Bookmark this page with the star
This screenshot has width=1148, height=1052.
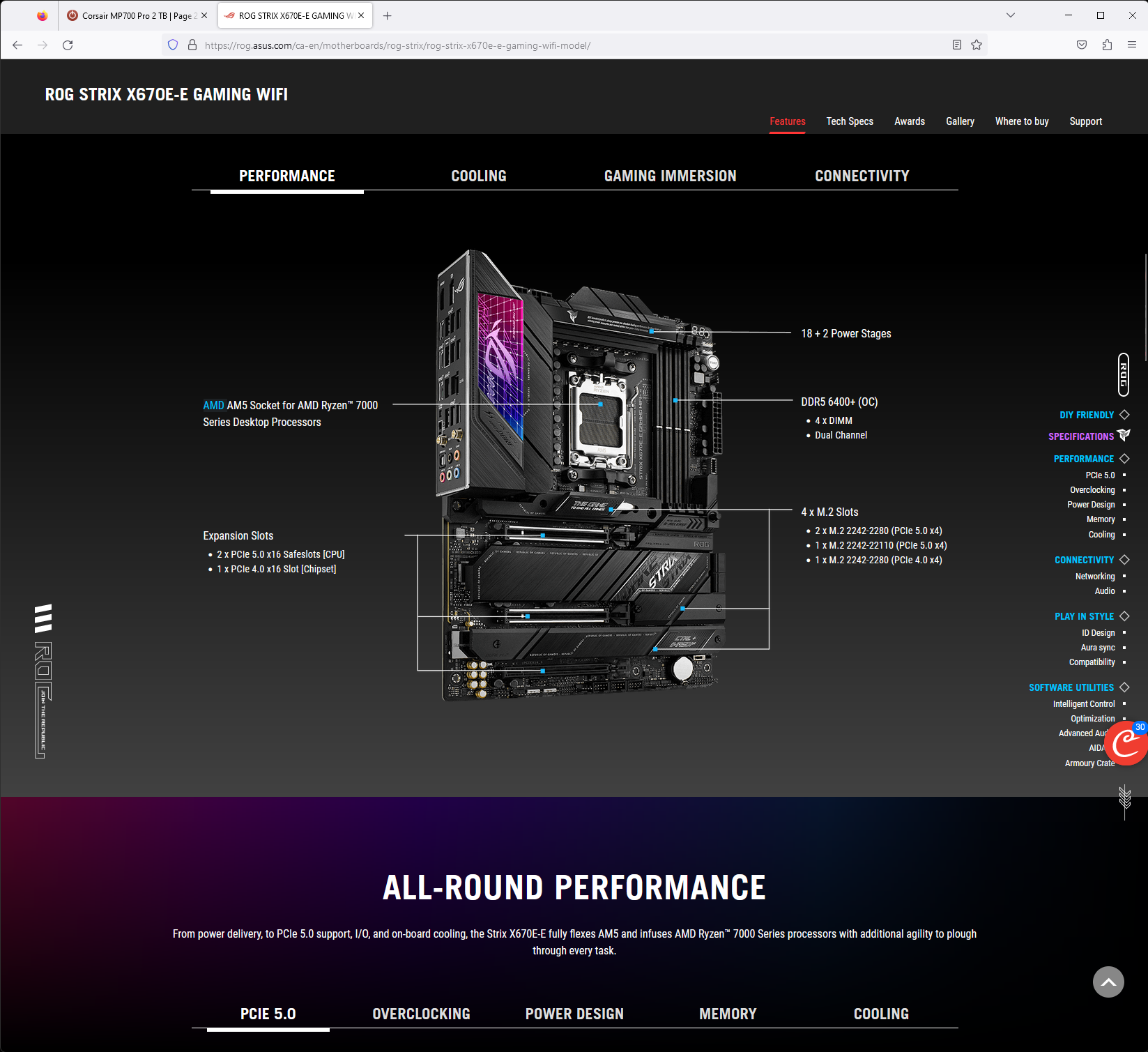pos(977,45)
